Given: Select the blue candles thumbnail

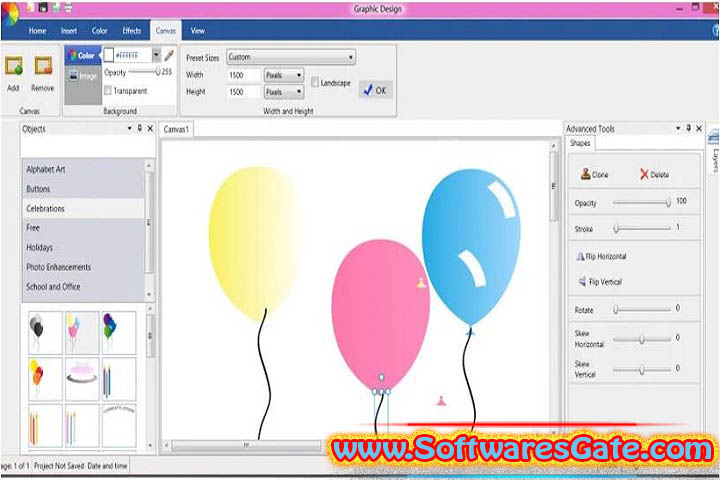Looking at the screenshot, I should click(x=118, y=379).
